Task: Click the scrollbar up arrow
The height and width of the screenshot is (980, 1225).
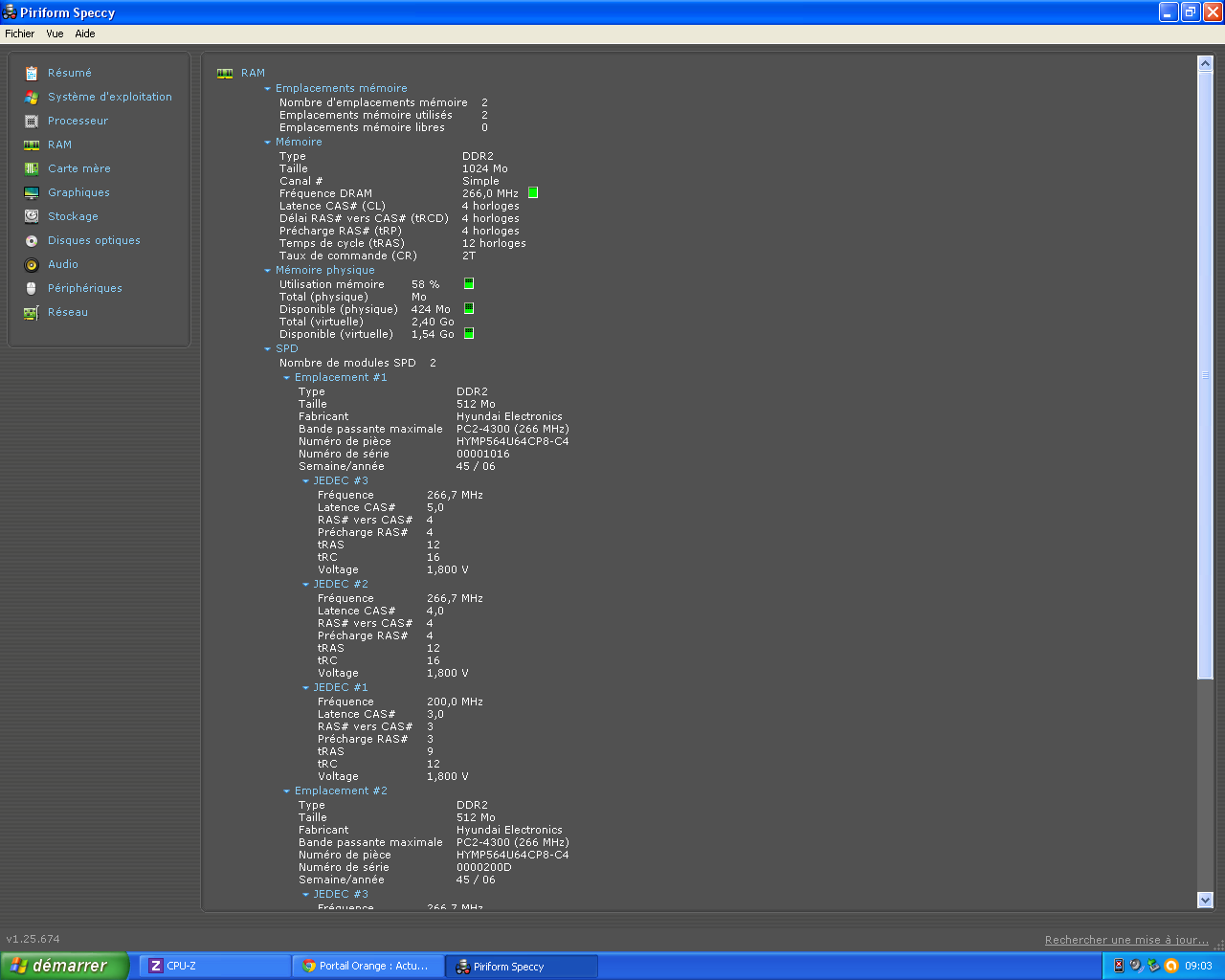Action: tap(1205, 64)
